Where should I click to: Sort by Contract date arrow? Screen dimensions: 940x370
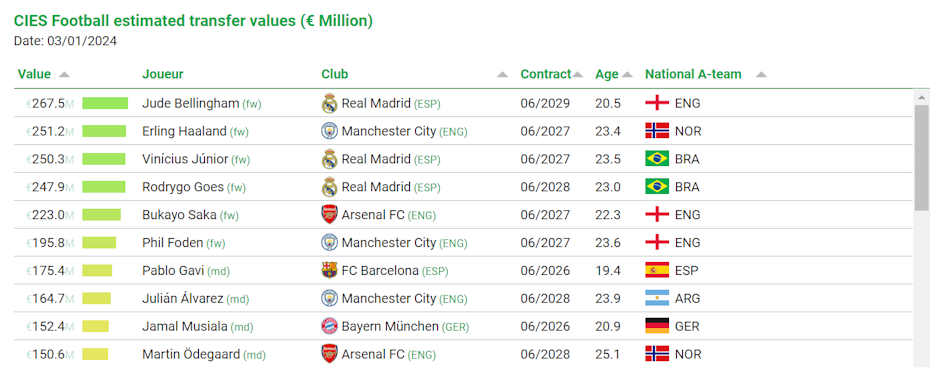577,75
